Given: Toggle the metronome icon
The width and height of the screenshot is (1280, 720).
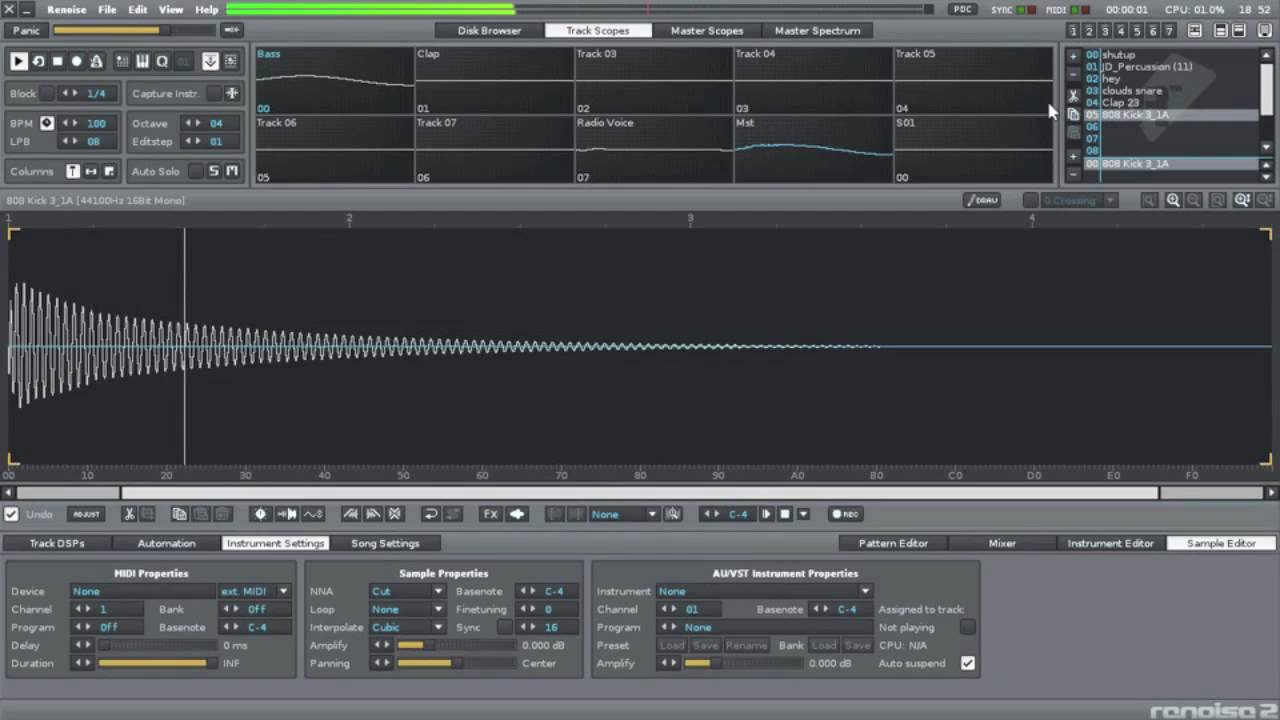Looking at the screenshot, I should coord(96,61).
